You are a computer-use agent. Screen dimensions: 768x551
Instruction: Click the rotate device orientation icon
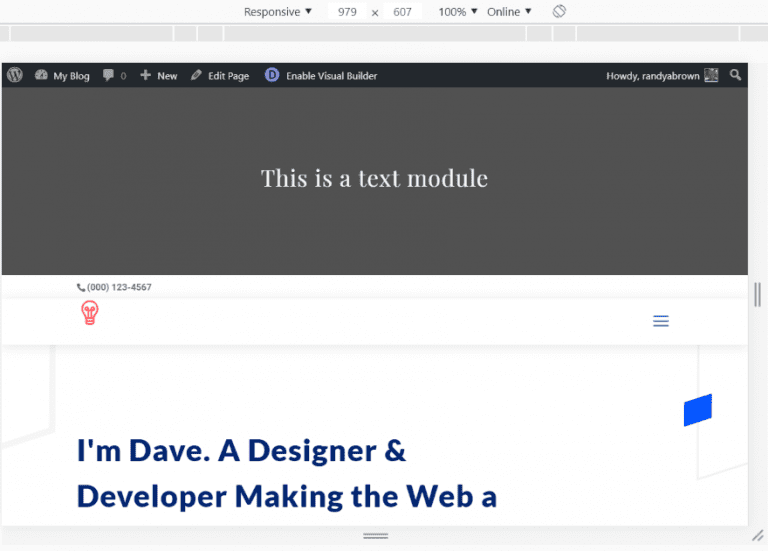pos(560,11)
